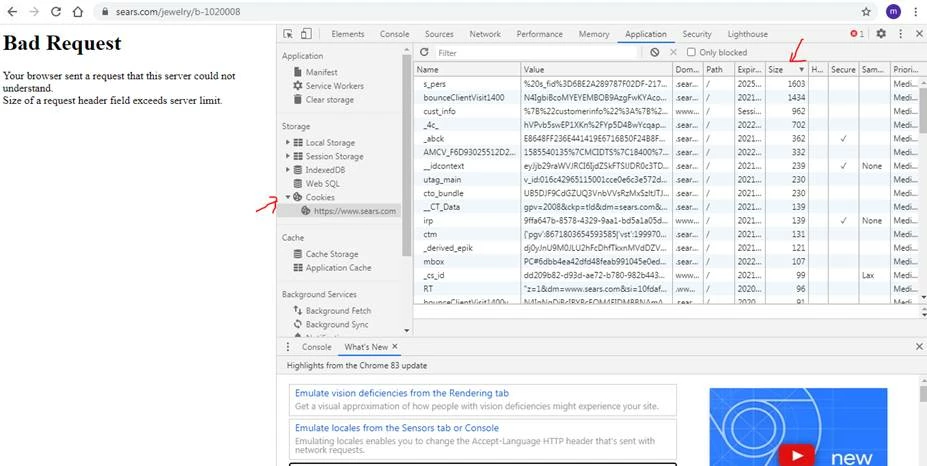Open the purple profile avatar
Viewport: 927px width, 466px height.
(893, 11)
